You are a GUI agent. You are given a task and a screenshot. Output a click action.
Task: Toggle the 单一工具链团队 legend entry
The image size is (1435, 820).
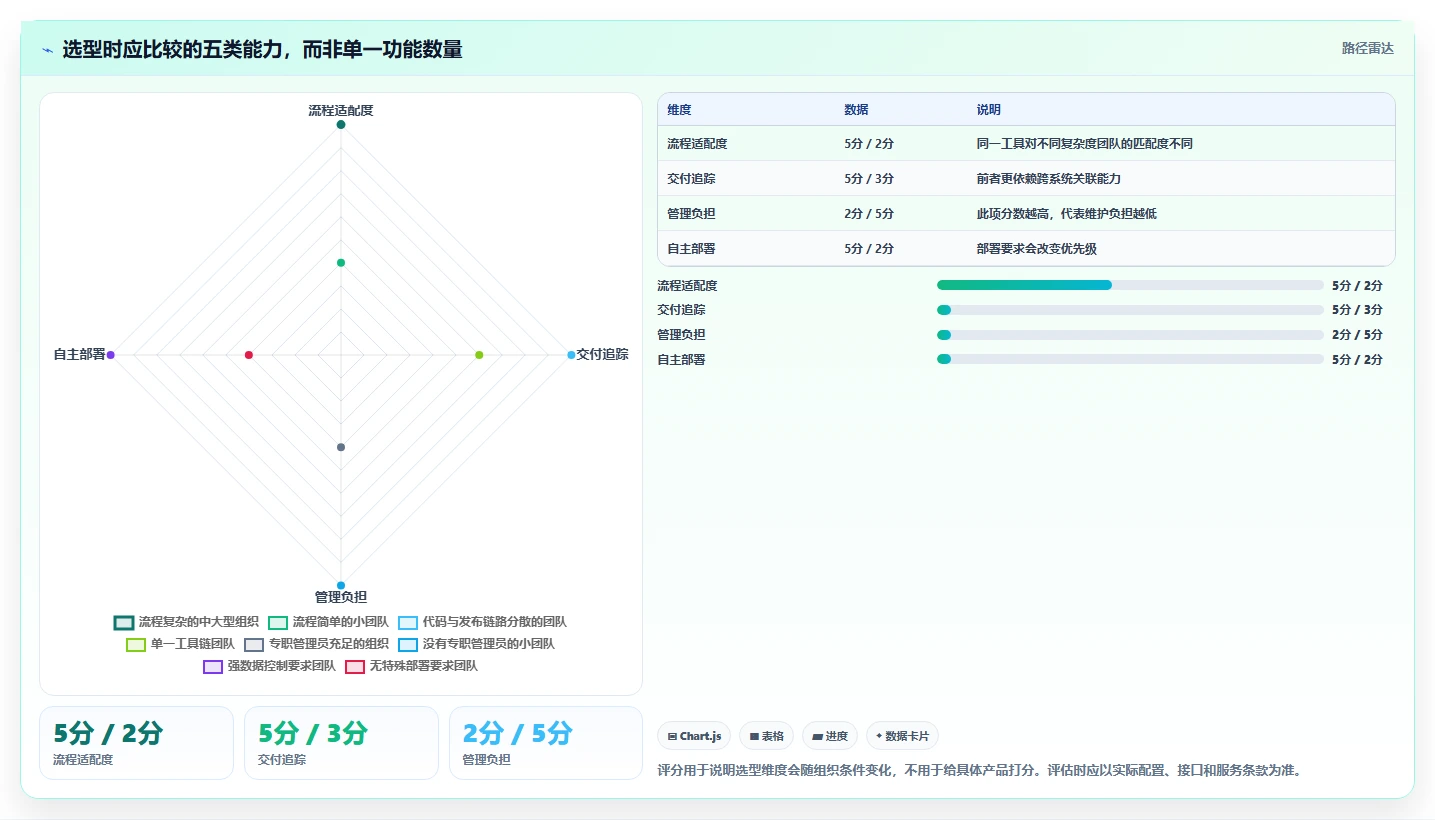(x=180, y=644)
